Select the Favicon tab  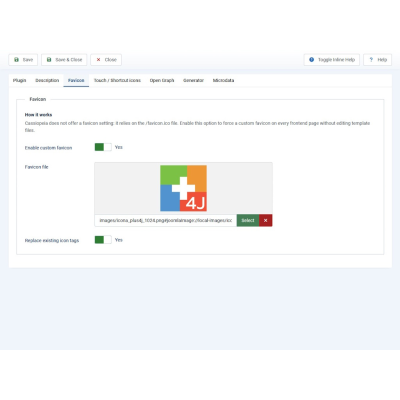click(76, 80)
